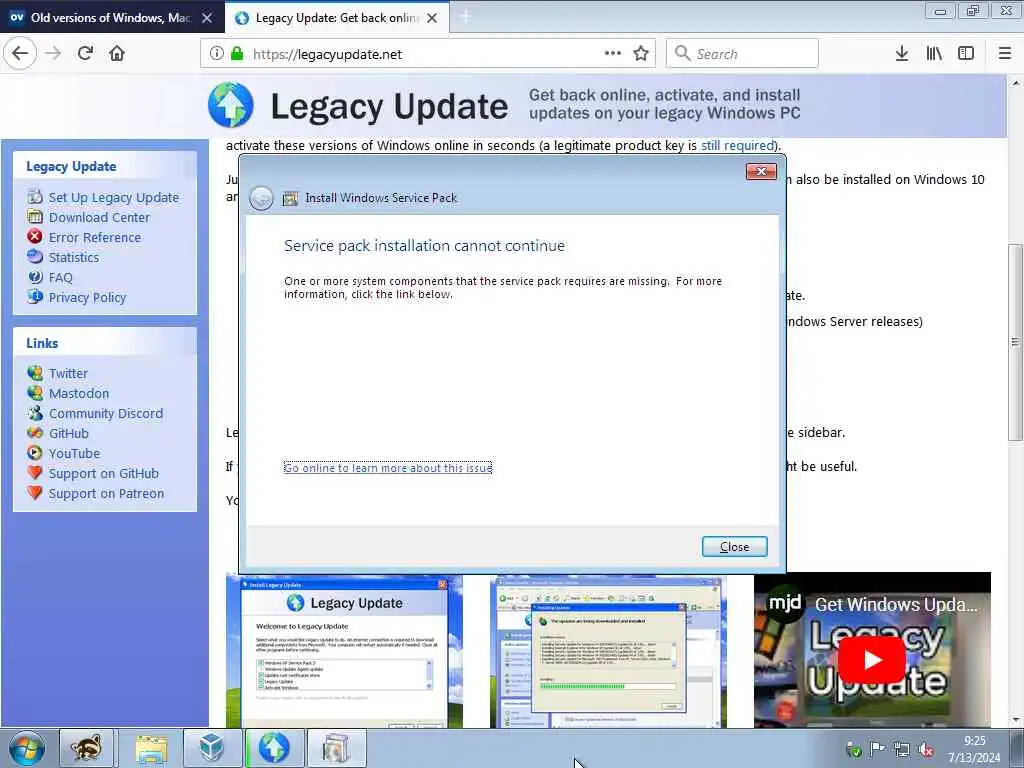Toggle the Firefox sidebar view
Image resolution: width=1024 pixels, height=768 pixels.
point(966,54)
